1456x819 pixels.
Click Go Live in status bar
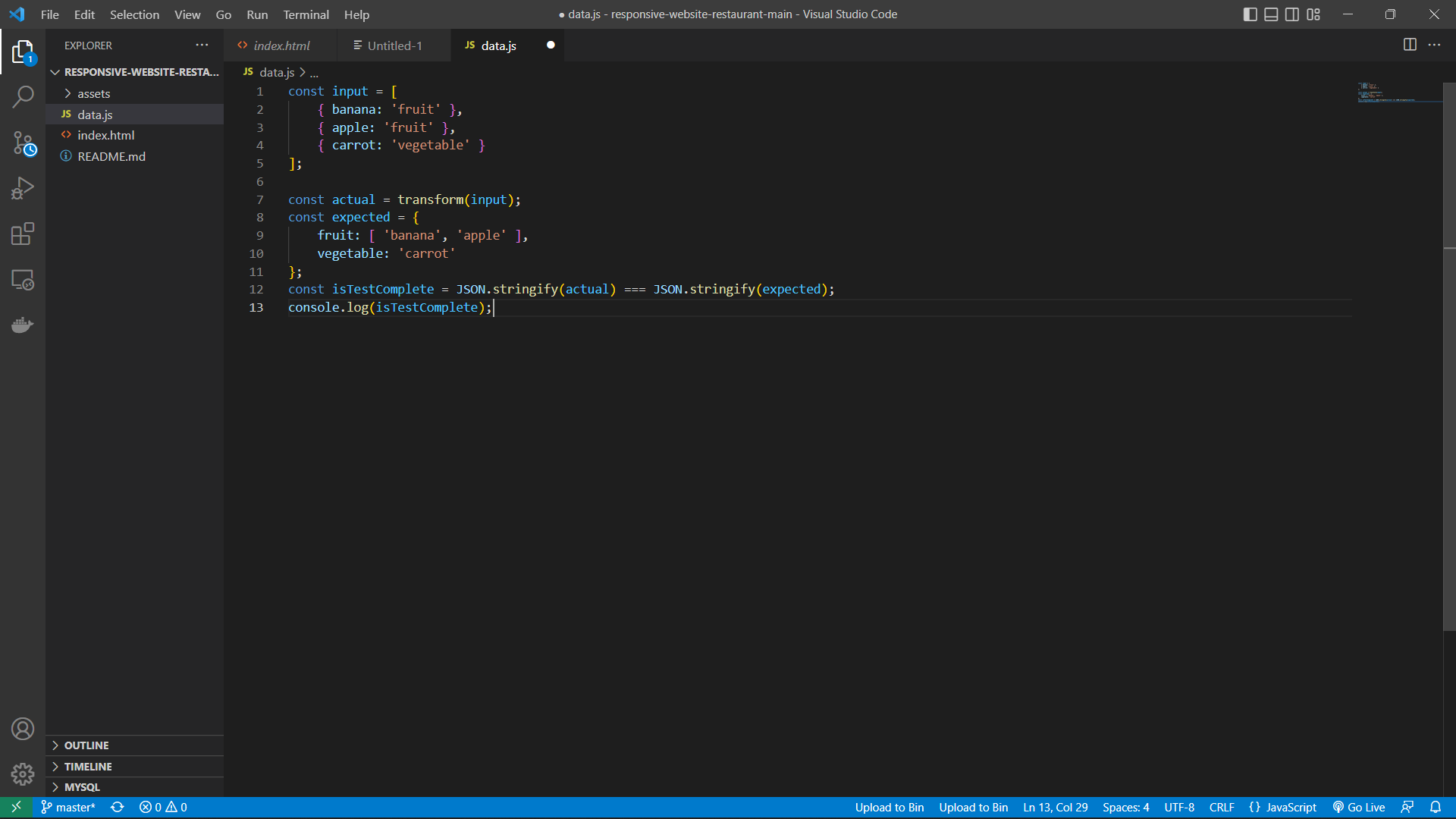[x=1359, y=808]
